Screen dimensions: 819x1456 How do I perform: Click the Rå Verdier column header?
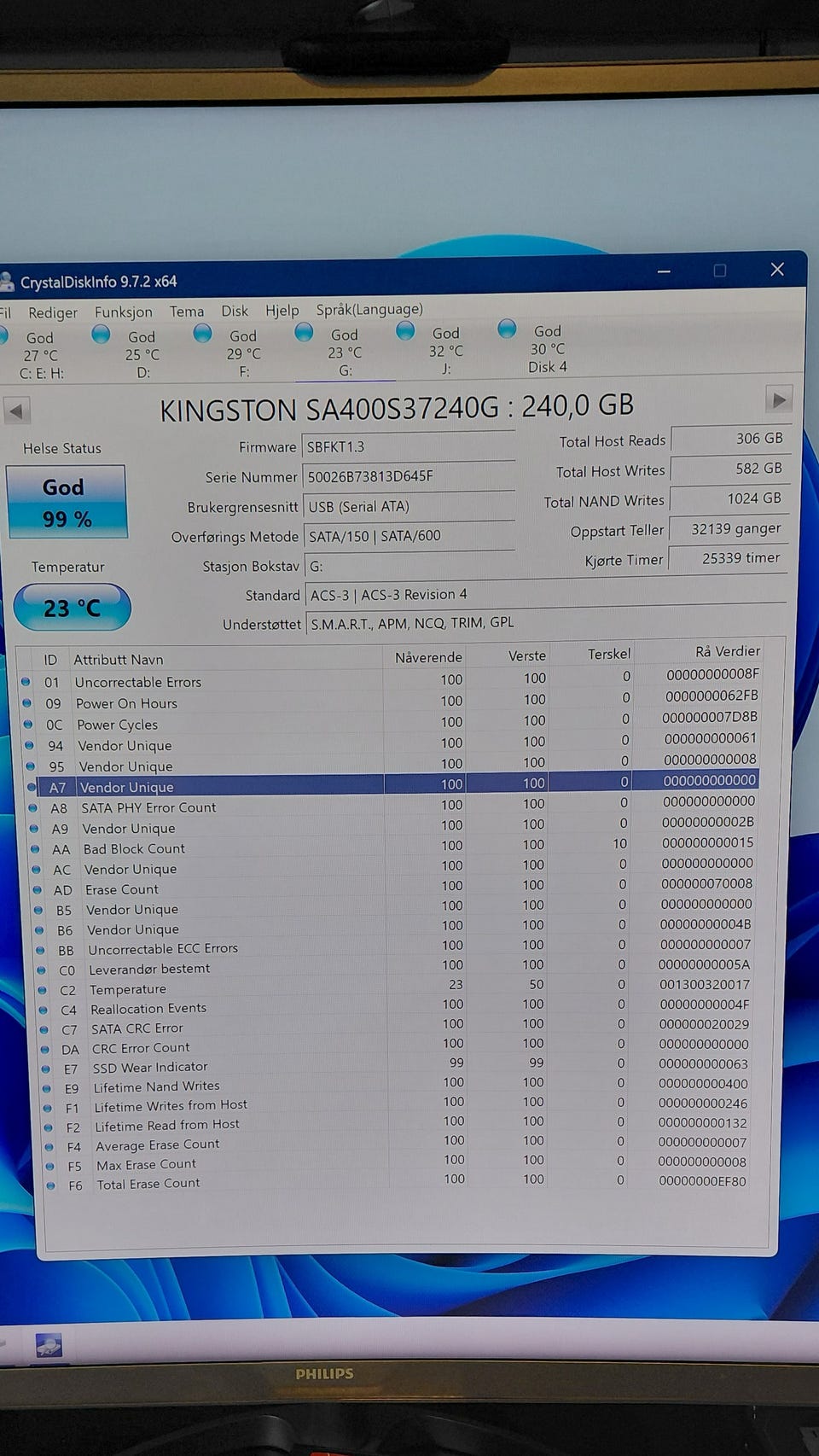click(x=727, y=651)
